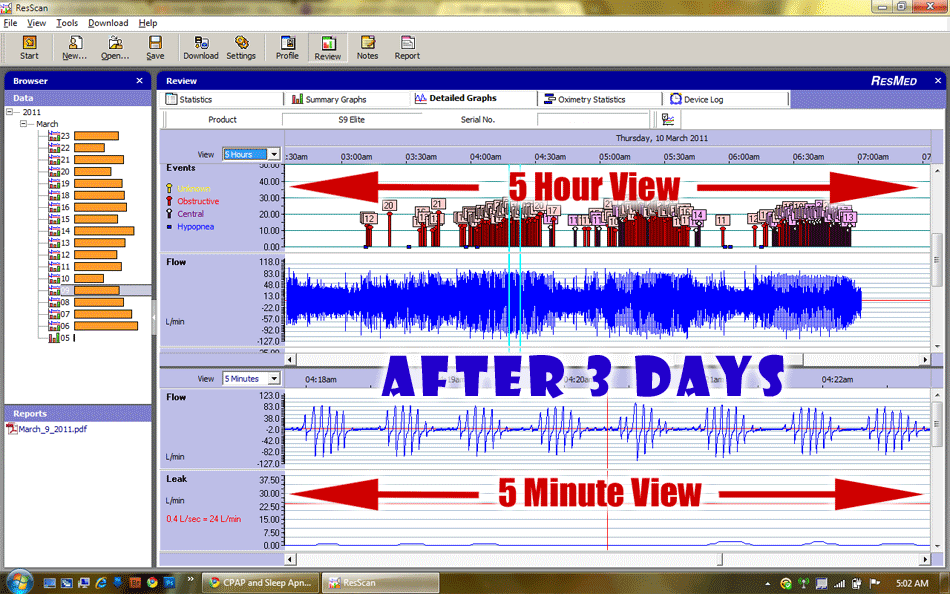Click the Notes toolbar icon
Image resolution: width=950 pixels, height=594 pixels.
[x=367, y=47]
